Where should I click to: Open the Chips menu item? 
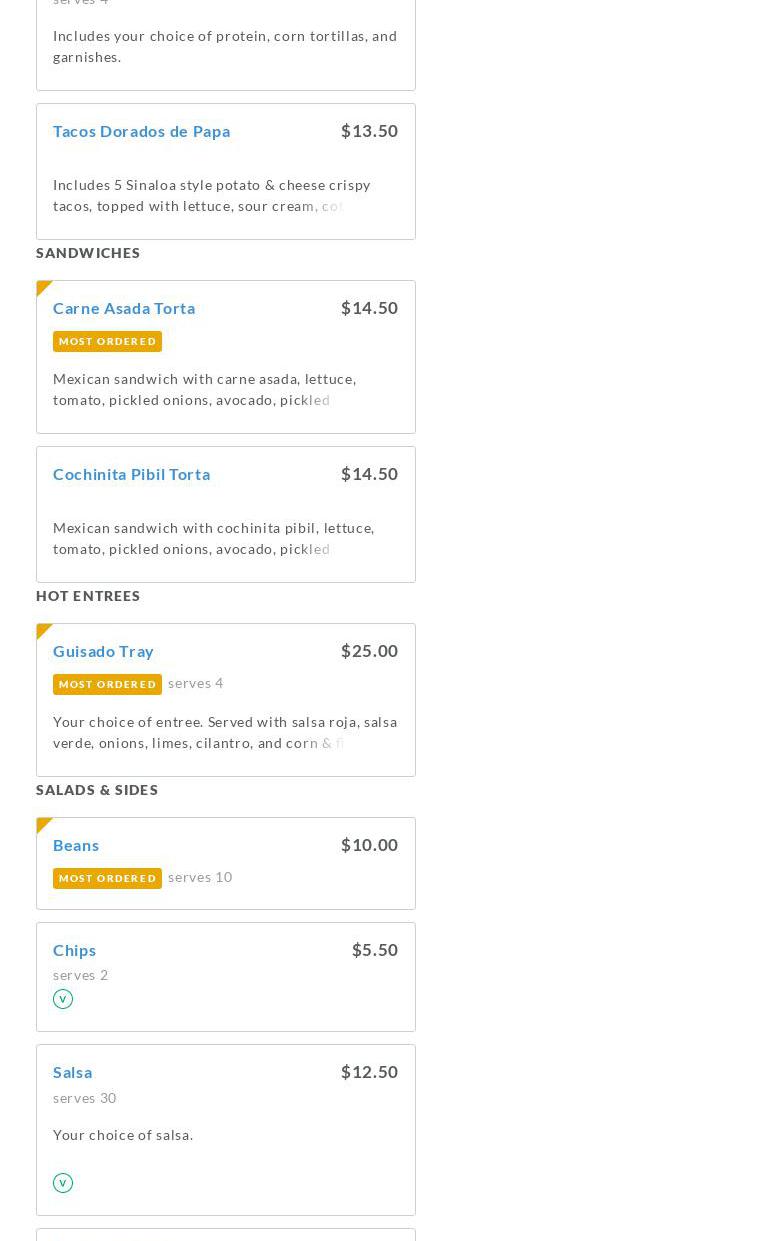click(74, 950)
